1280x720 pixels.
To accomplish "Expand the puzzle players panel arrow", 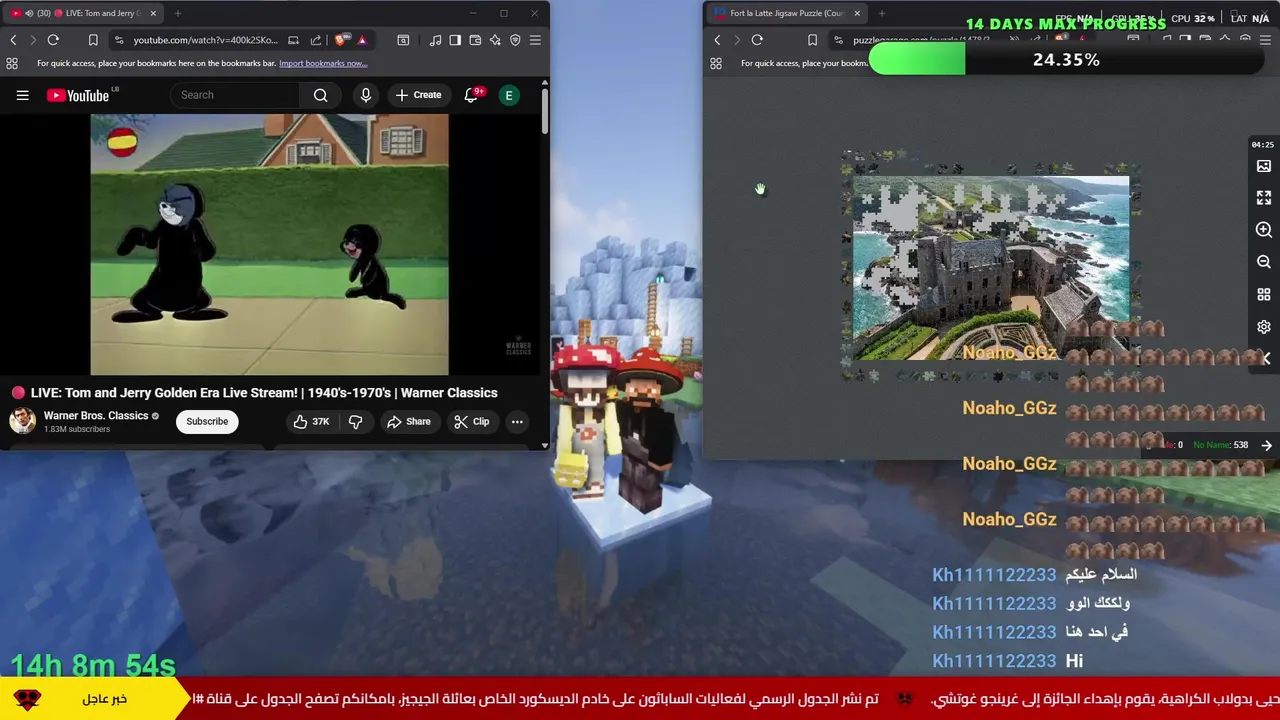I will tap(1267, 445).
